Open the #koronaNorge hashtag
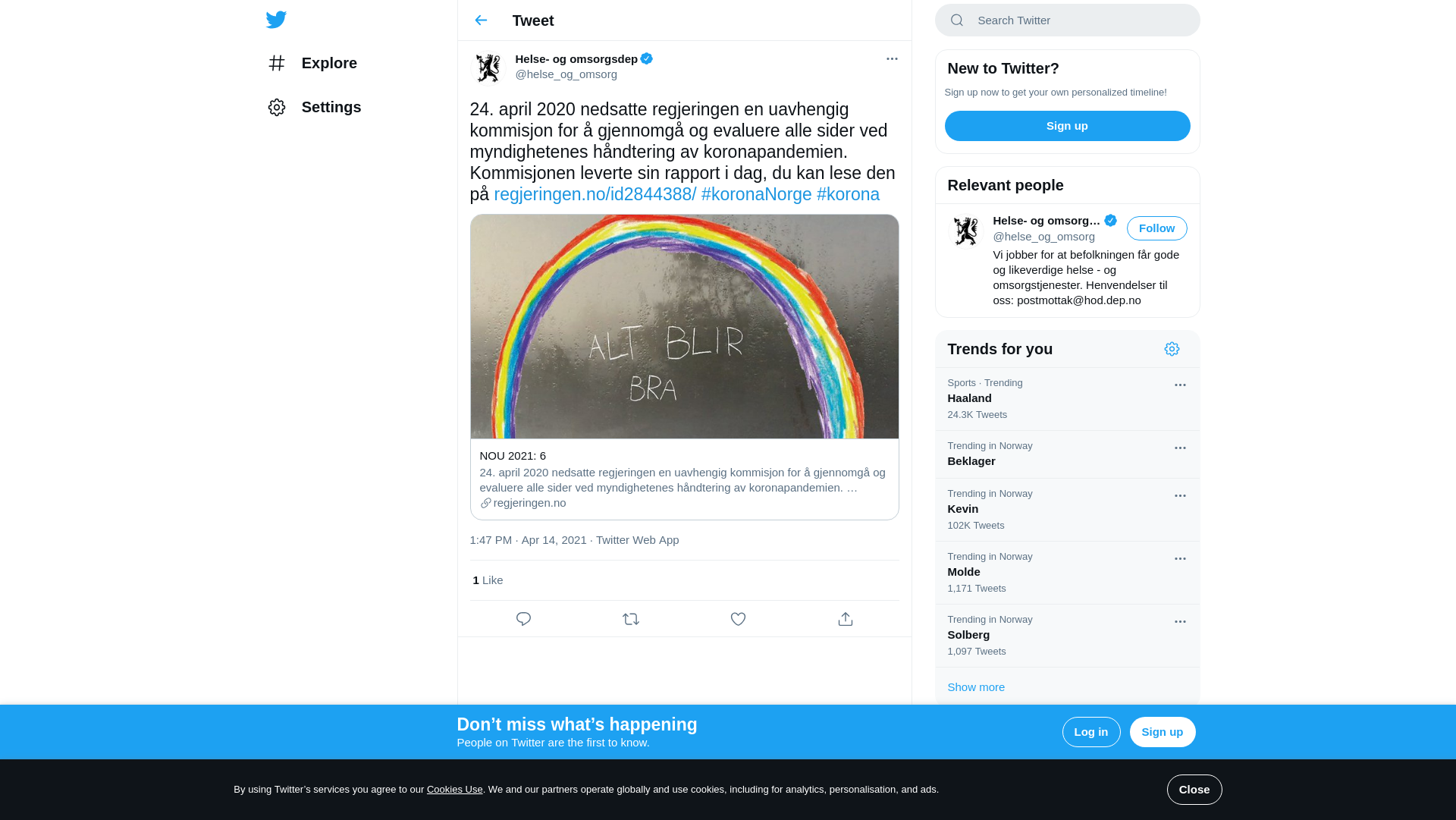 (756, 195)
